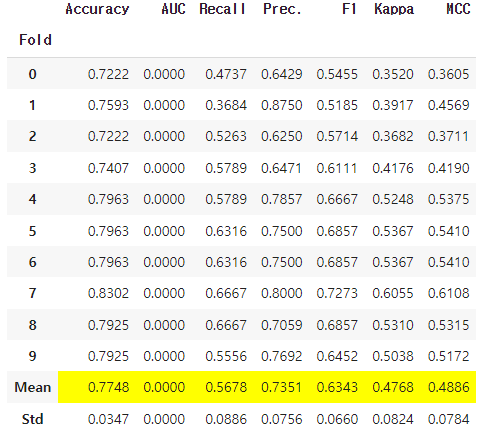Click mean MCC value 0.4886

(449, 387)
